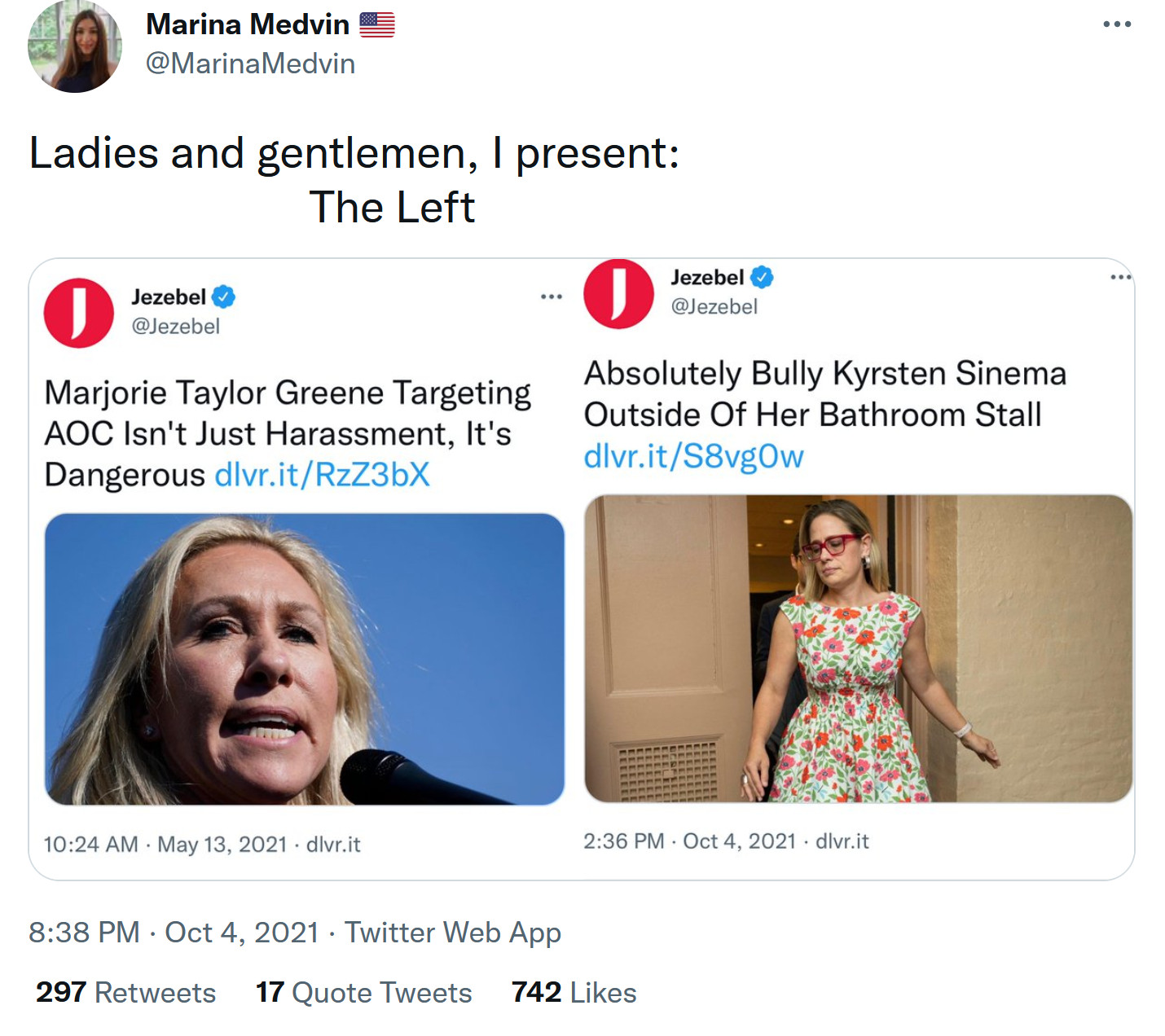Screen dimensions: 1165x1036
Task: Click the American flag emoji beside Marina Medvin
Action: click(377, 25)
